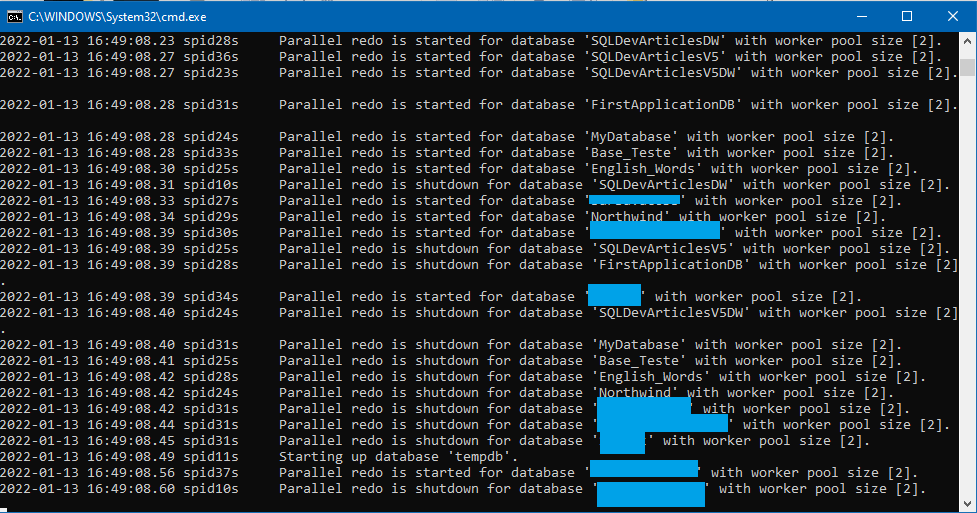
Task: Click timestamp 16:49:08.41
Action: pos(131,361)
